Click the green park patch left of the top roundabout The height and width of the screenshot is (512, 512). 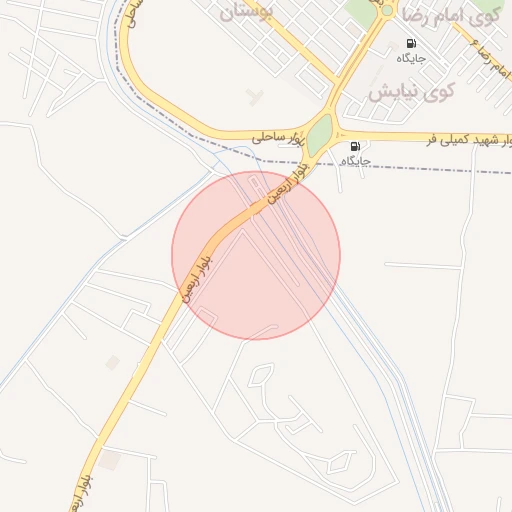pyautogui.click(x=361, y=13)
